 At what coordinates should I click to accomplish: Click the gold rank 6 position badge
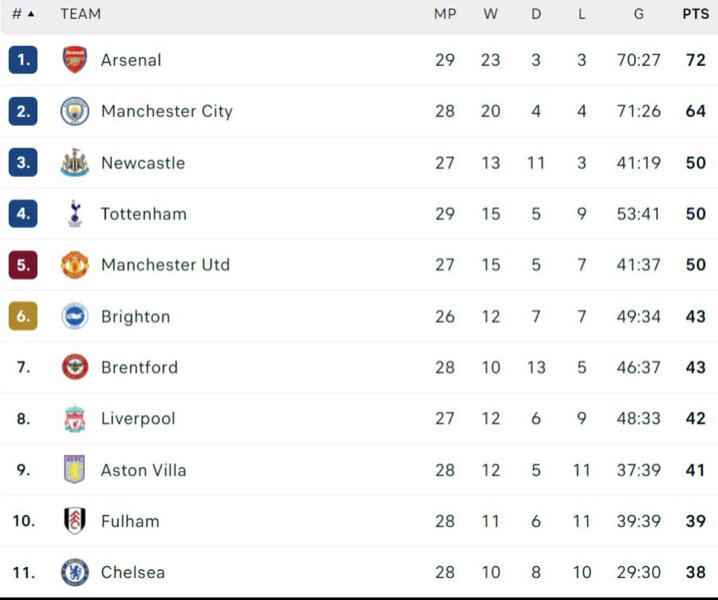tap(23, 317)
